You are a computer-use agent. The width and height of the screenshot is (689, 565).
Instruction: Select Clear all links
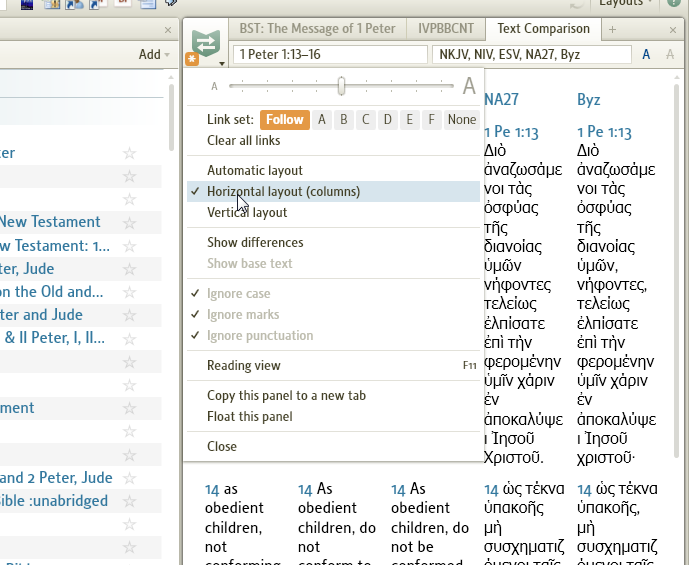[244, 141]
